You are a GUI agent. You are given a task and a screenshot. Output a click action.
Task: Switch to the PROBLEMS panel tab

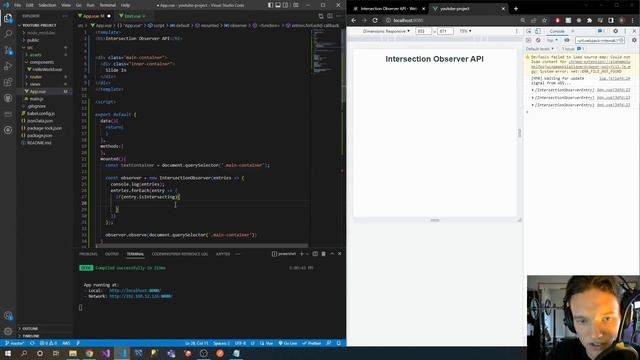coord(88,254)
